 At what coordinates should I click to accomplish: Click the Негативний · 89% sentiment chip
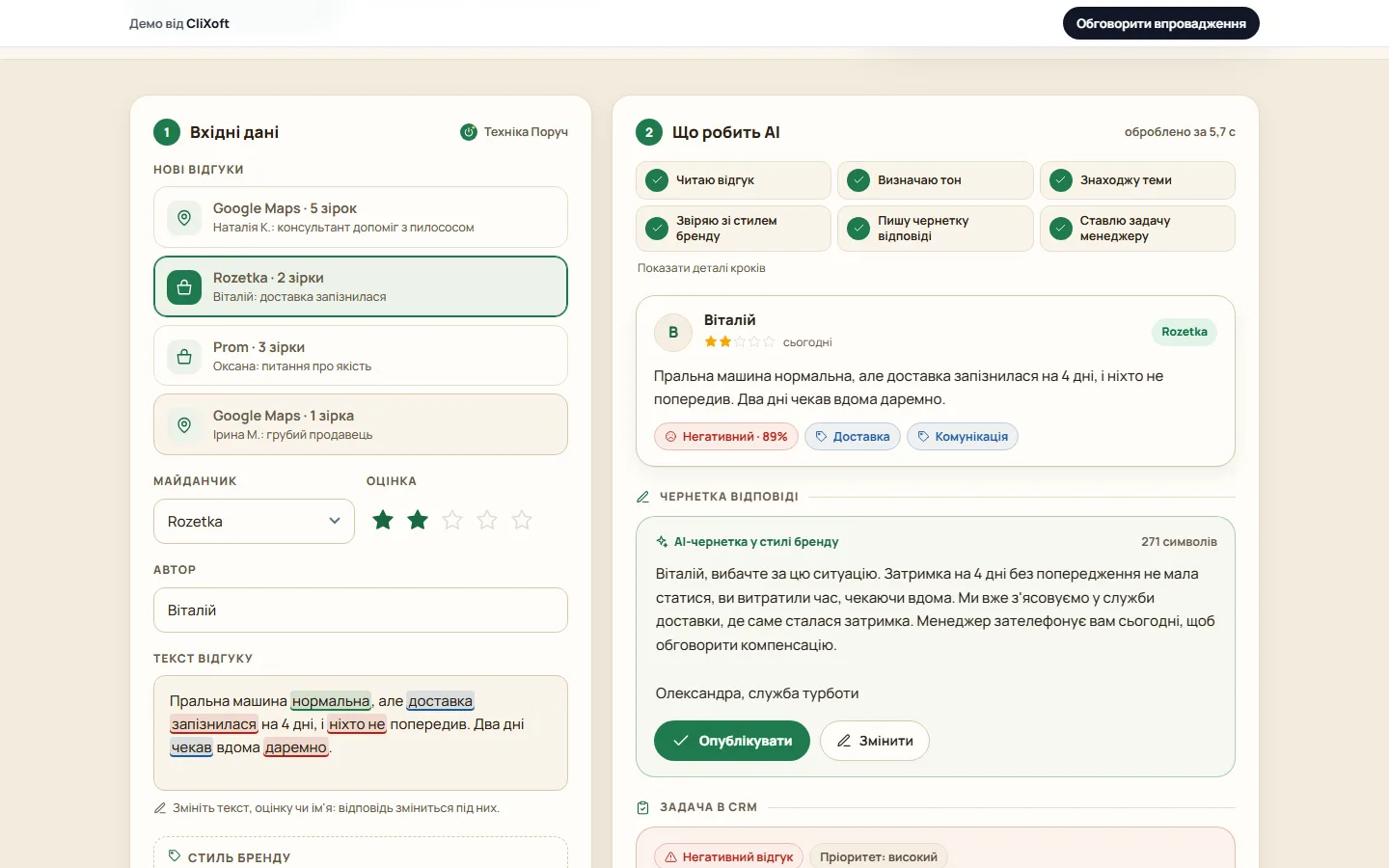(x=726, y=437)
